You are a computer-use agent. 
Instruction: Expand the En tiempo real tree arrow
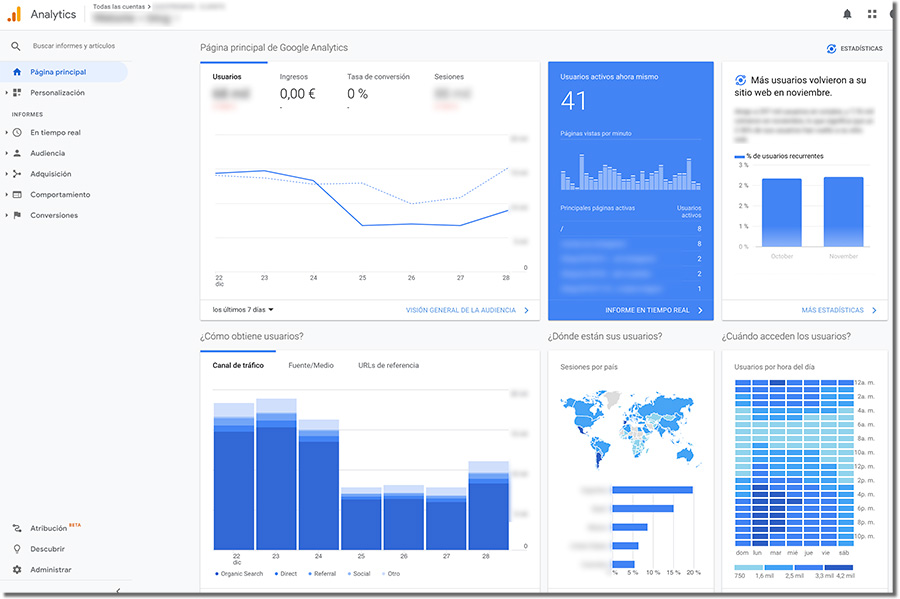(x=6, y=133)
